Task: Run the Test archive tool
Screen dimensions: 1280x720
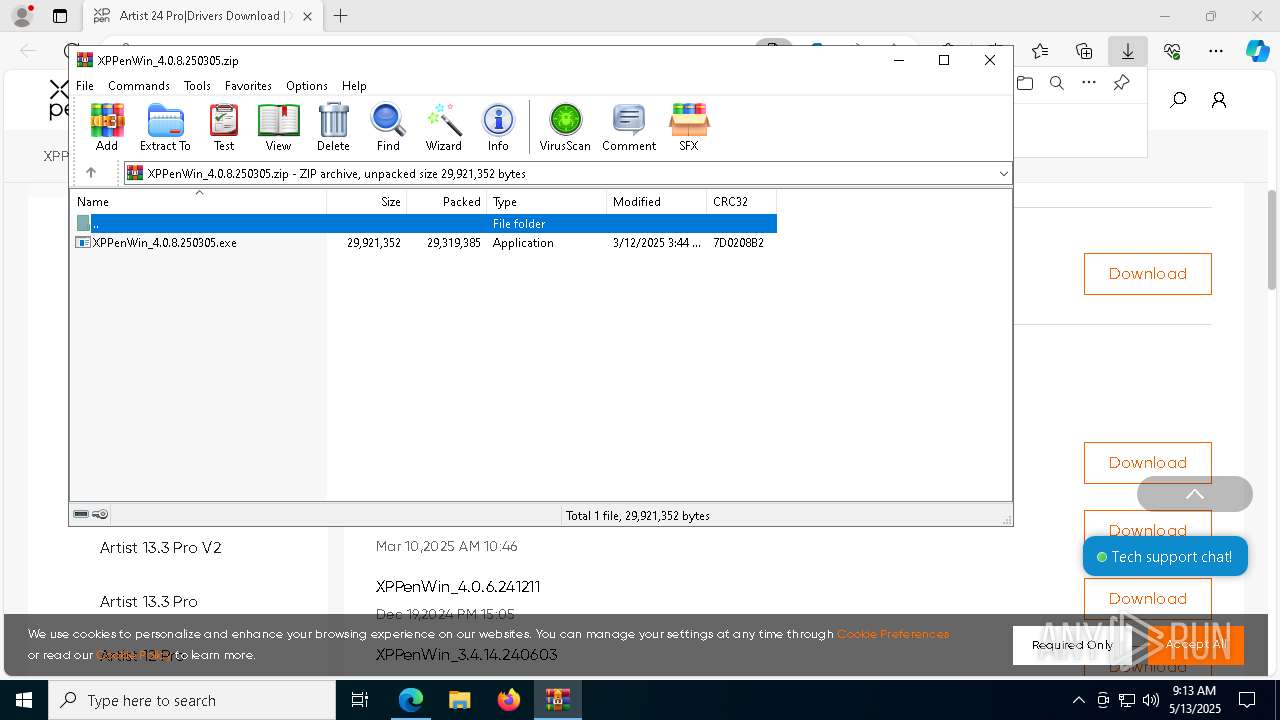Action: coord(224,127)
